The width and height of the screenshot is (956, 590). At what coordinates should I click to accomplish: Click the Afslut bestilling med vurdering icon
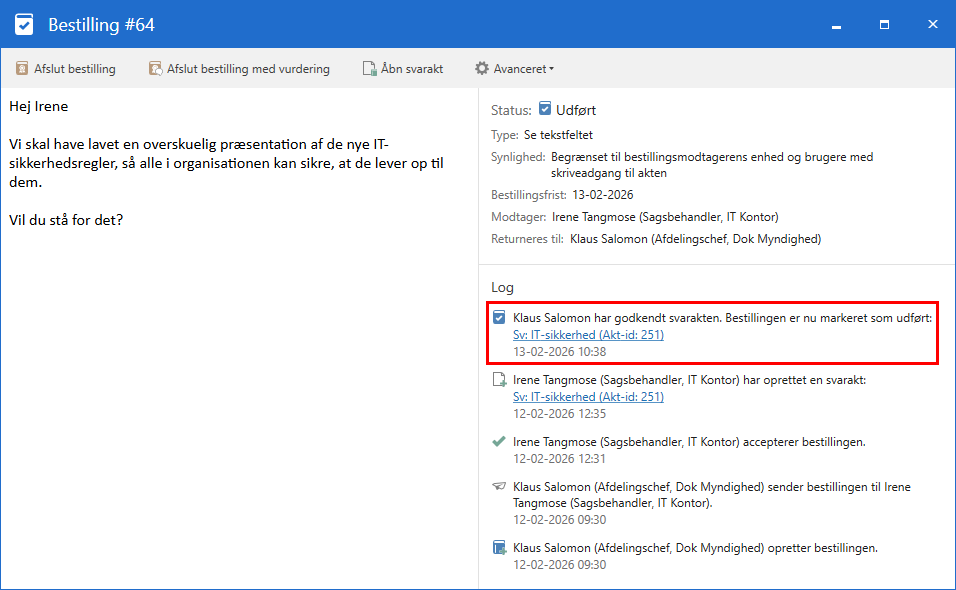(155, 69)
